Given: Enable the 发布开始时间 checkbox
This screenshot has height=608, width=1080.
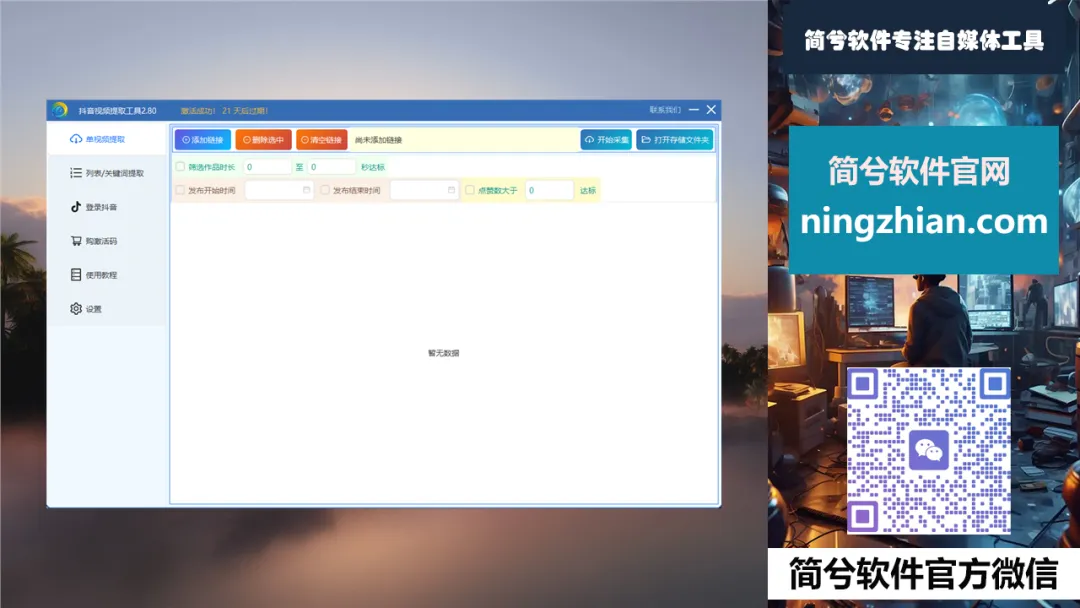Looking at the screenshot, I should pos(180,190).
